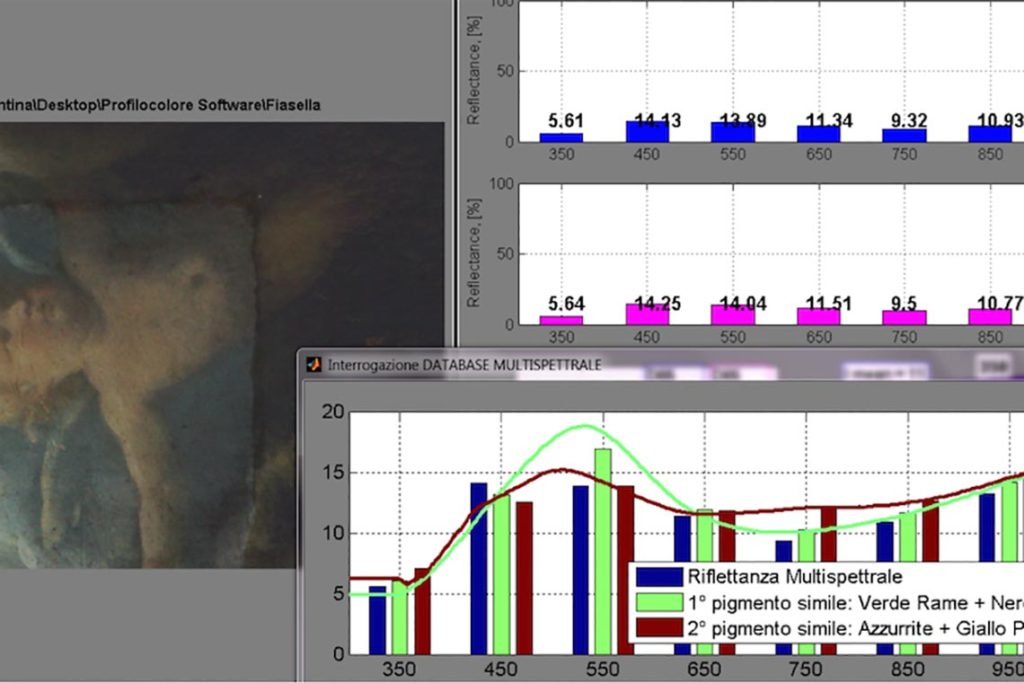Click the 650 x-axis tick in the database chart
Viewport: 1024px width, 683px height.
(x=704, y=669)
